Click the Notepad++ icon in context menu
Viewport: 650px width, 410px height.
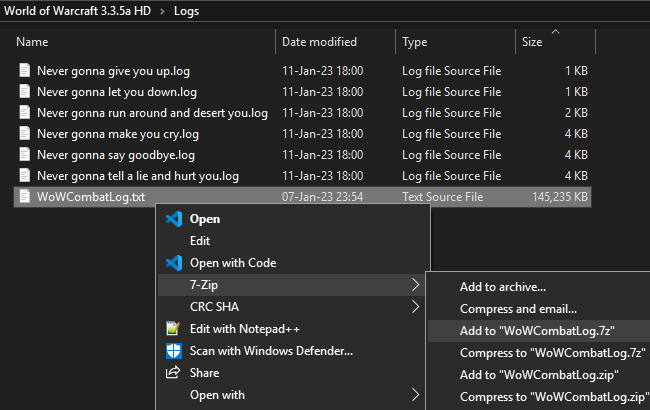pos(173,329)
